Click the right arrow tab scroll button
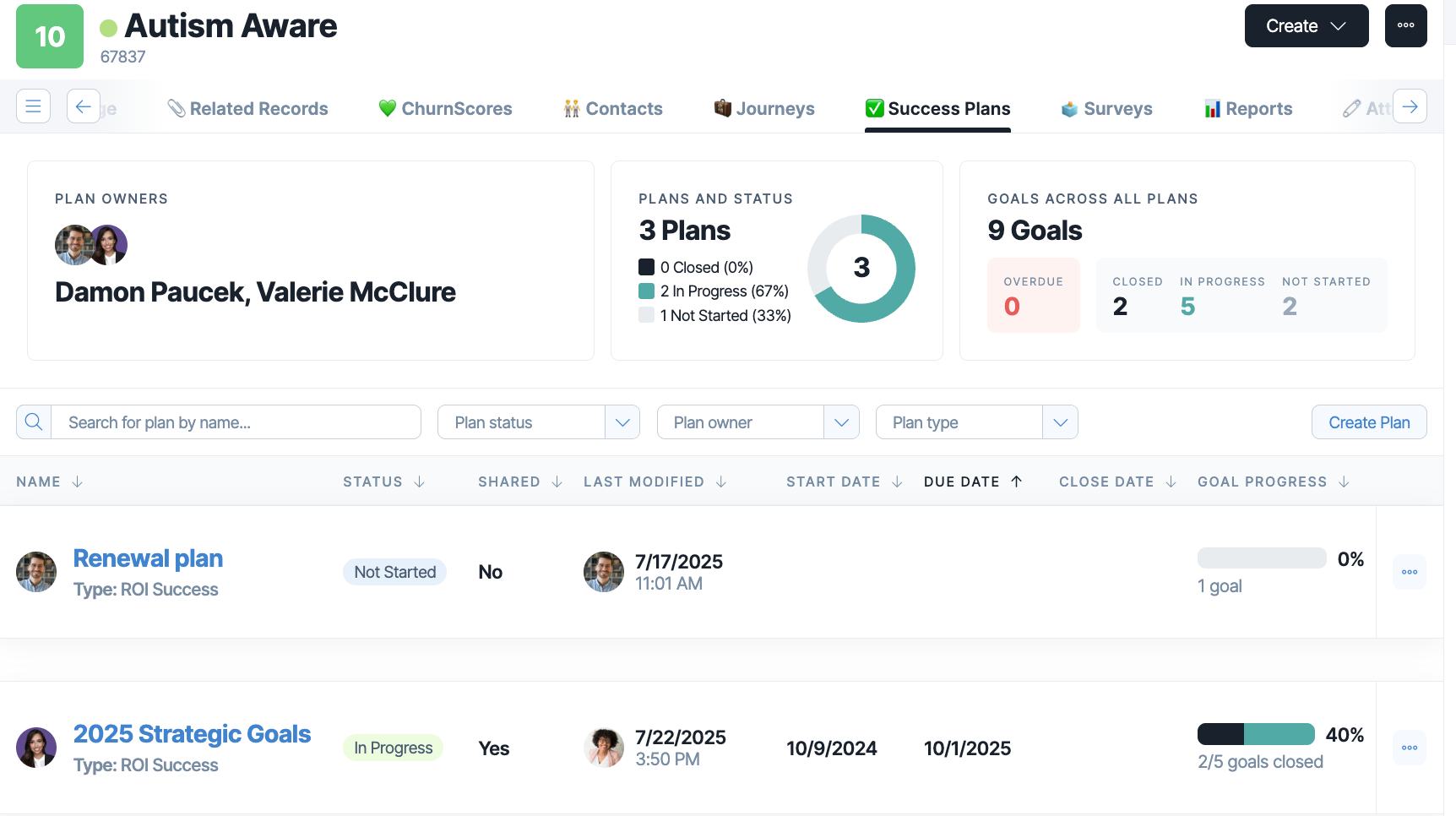This screenshot has width=1456, height=816. 1410,106
